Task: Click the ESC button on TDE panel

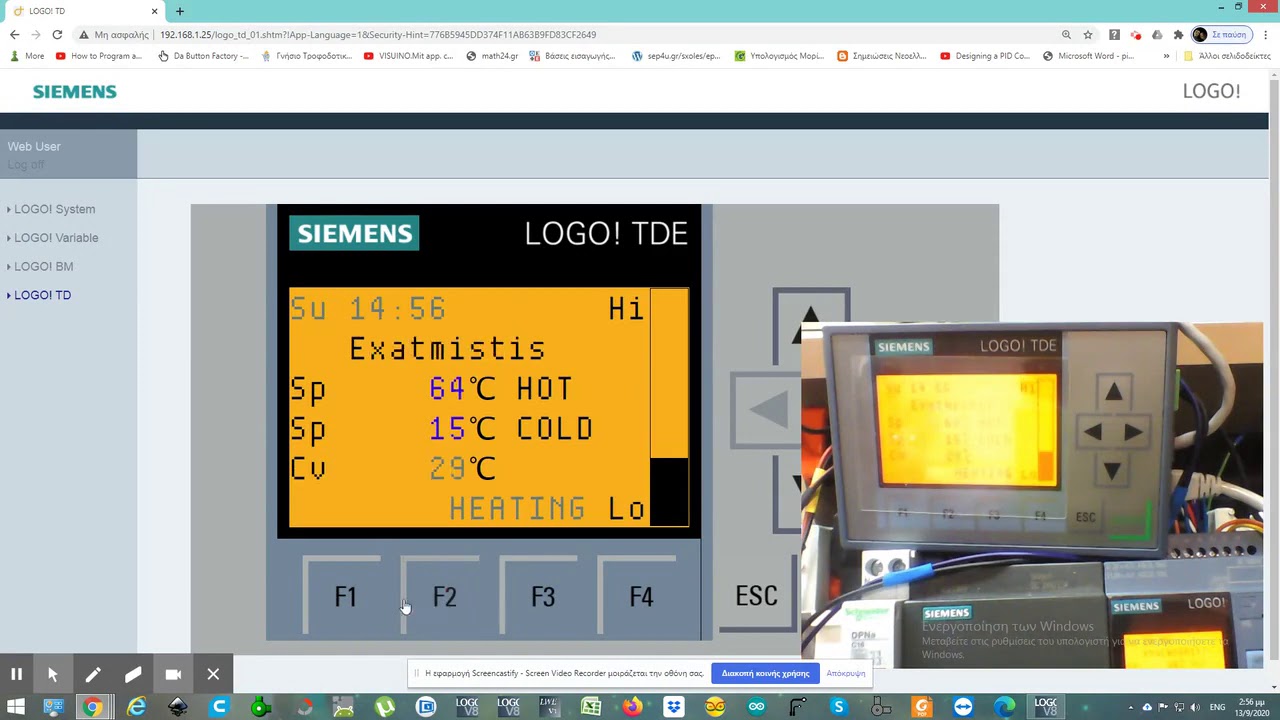Action: coord(757,596)
